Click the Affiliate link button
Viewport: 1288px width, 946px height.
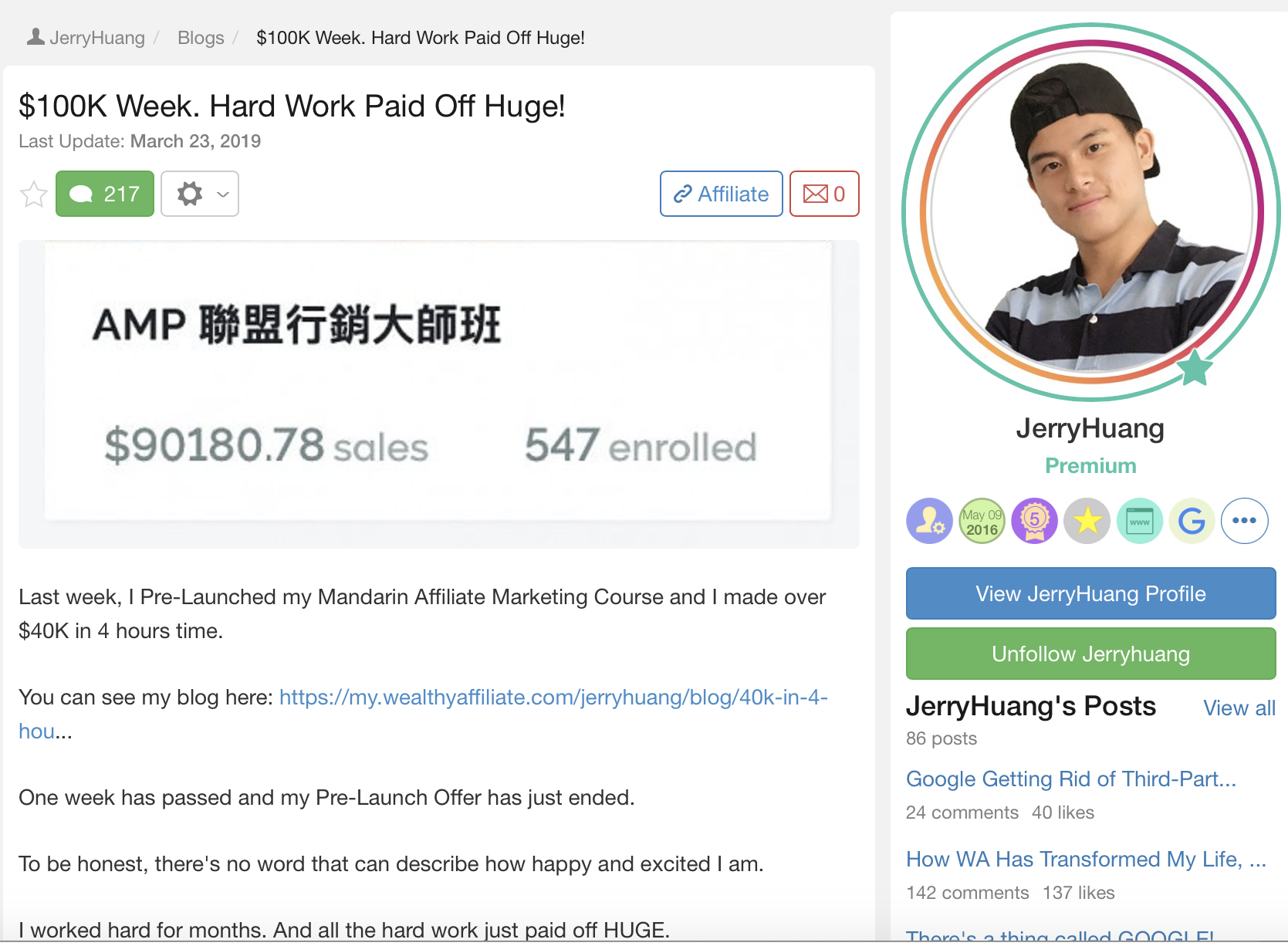(x=722, y=194)
